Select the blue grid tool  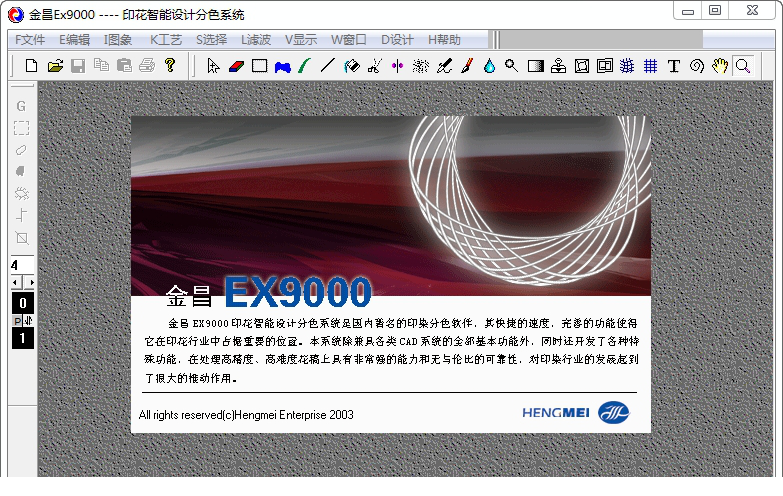click(650, 66)
